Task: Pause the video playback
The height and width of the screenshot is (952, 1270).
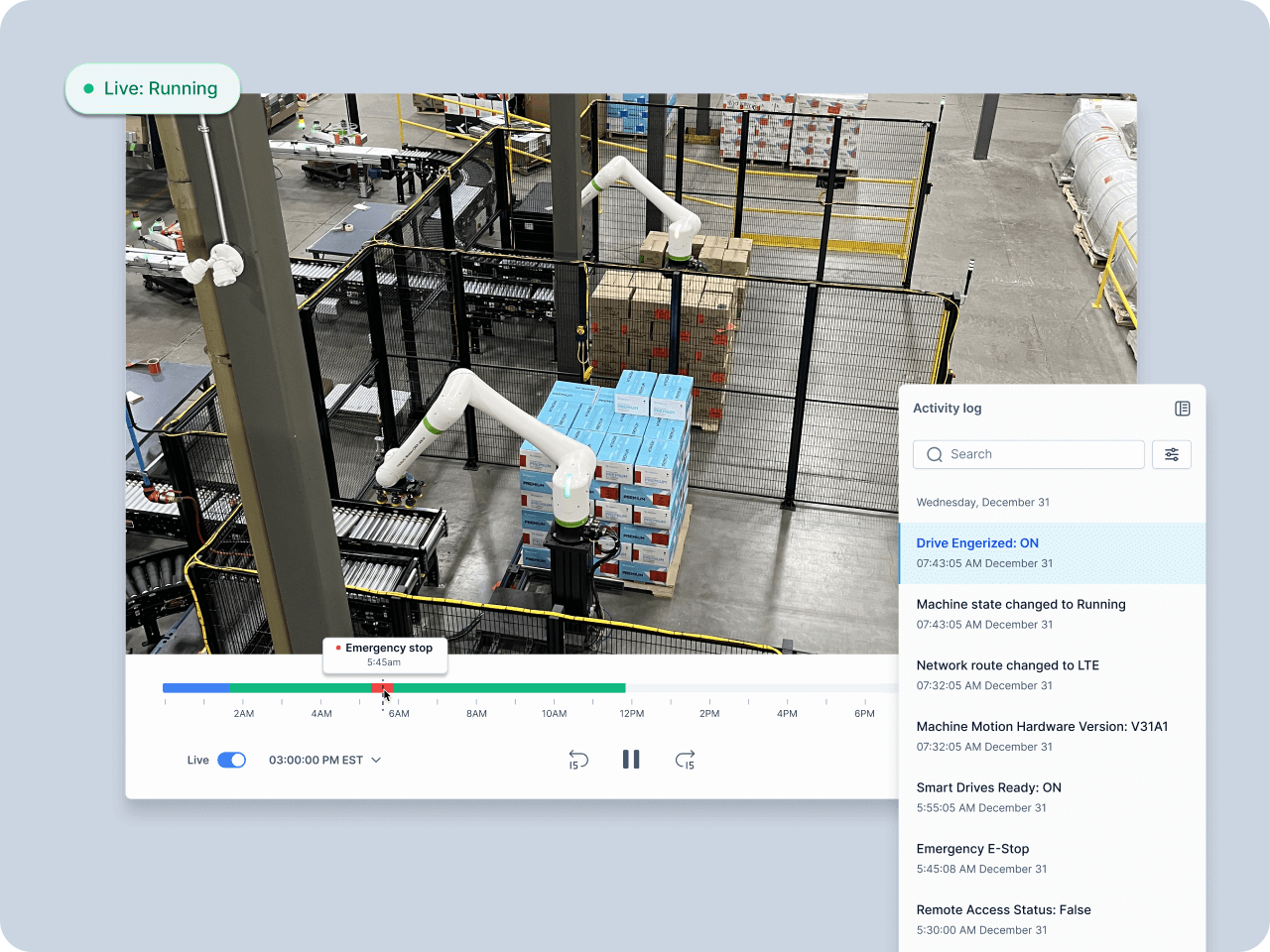Action: [631, 760]
